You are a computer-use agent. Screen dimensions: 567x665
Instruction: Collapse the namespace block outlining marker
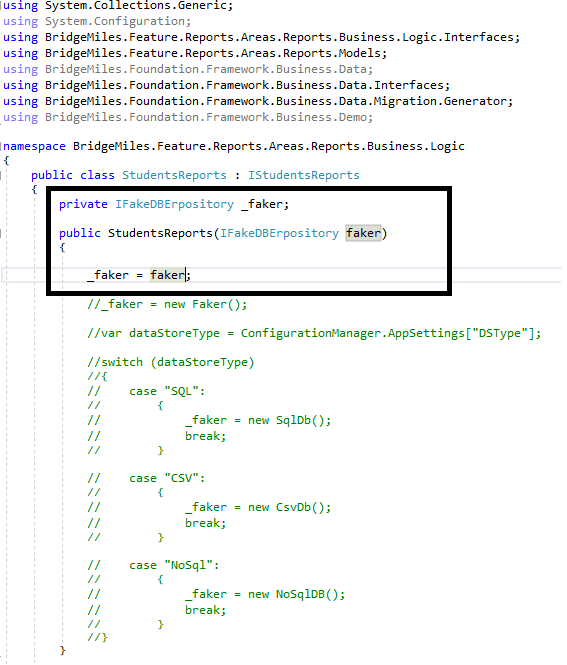tap(1, 146)
